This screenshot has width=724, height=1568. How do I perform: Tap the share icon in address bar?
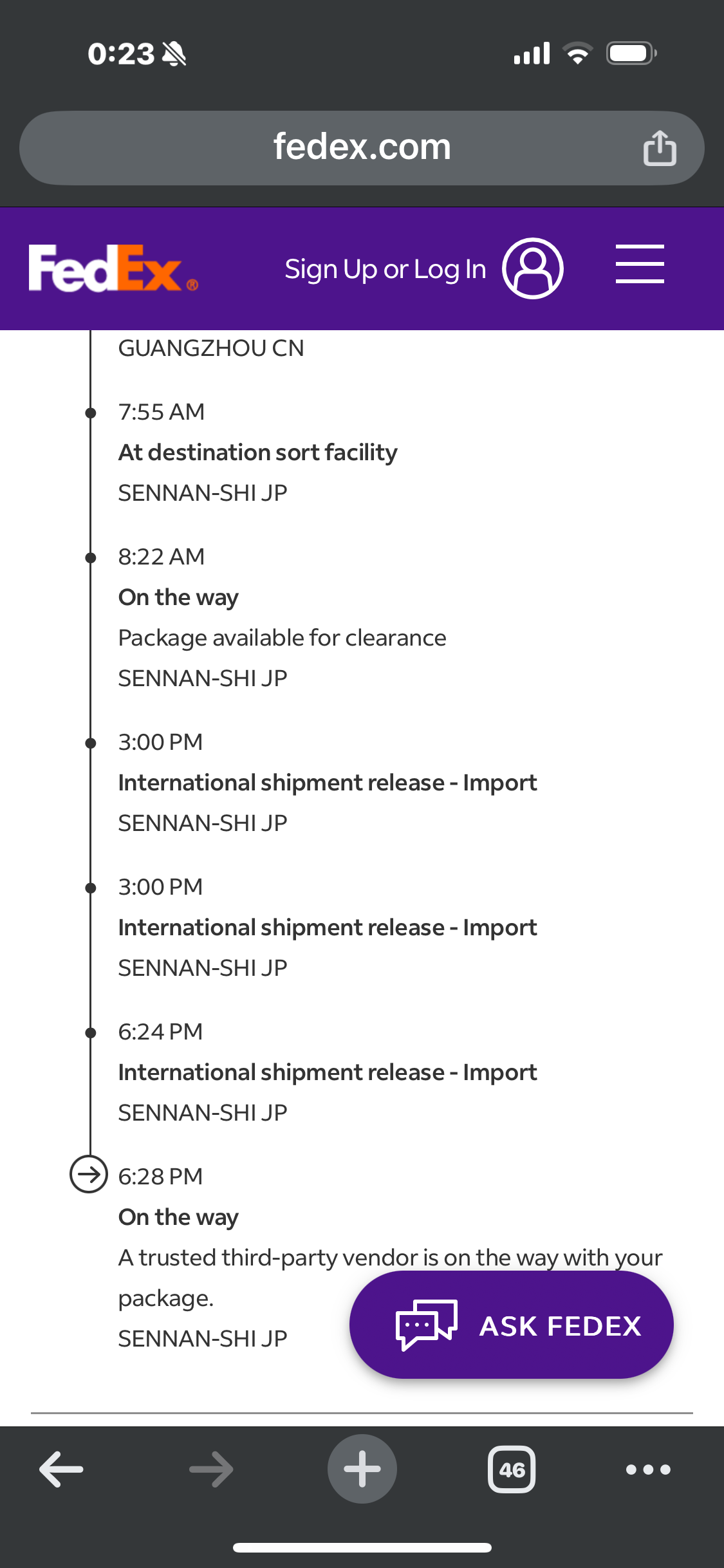click(660, 148)
